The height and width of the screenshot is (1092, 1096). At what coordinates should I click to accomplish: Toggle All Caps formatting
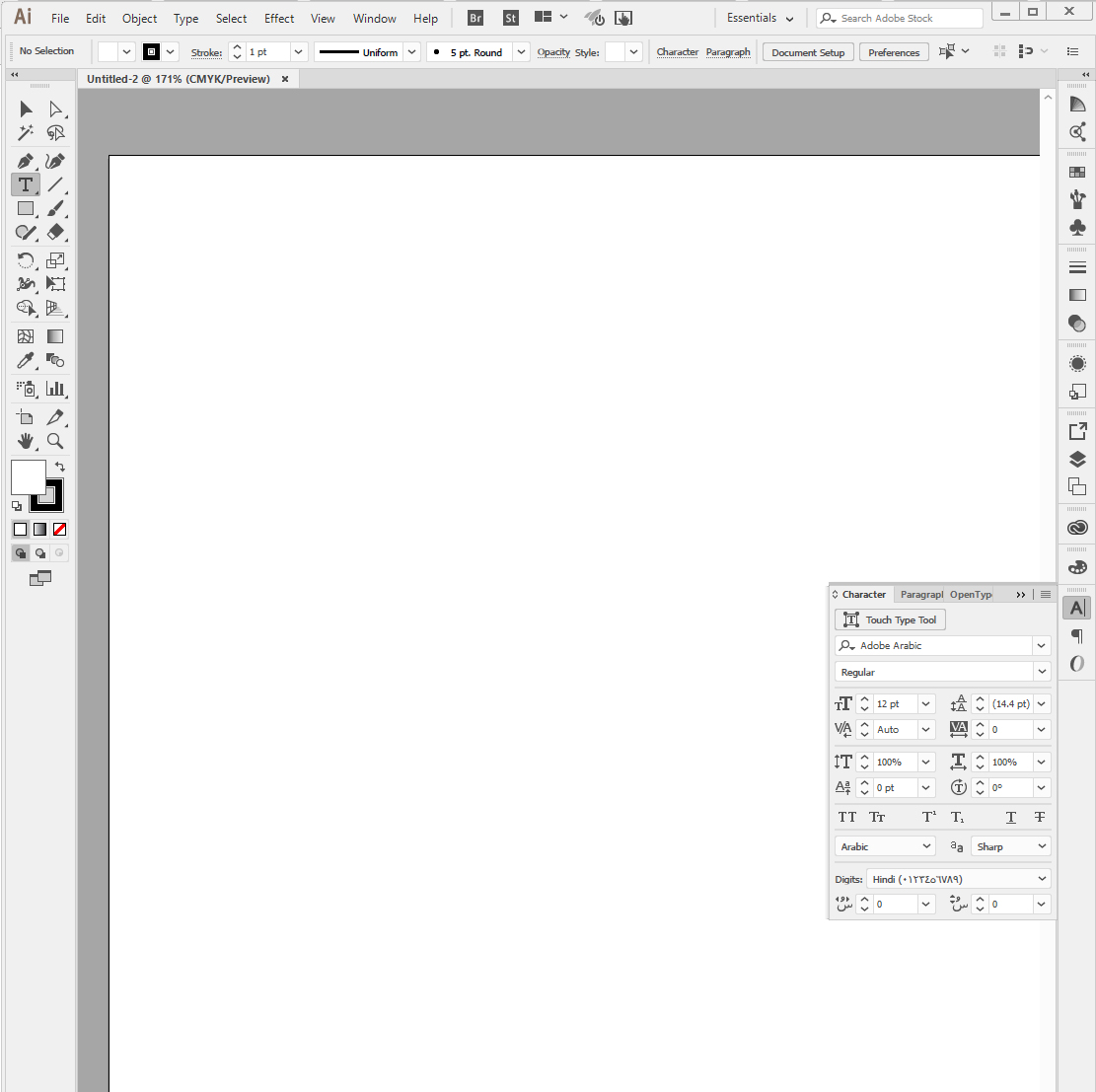coord(846,817)
